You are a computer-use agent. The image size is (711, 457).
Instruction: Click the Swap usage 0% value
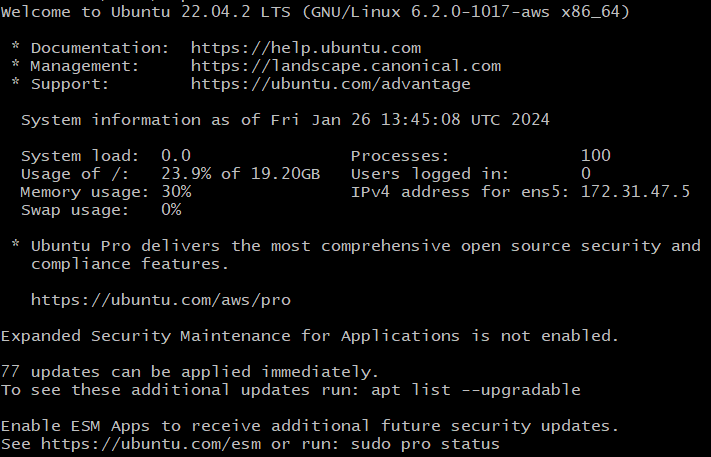(x=171, y=210)
